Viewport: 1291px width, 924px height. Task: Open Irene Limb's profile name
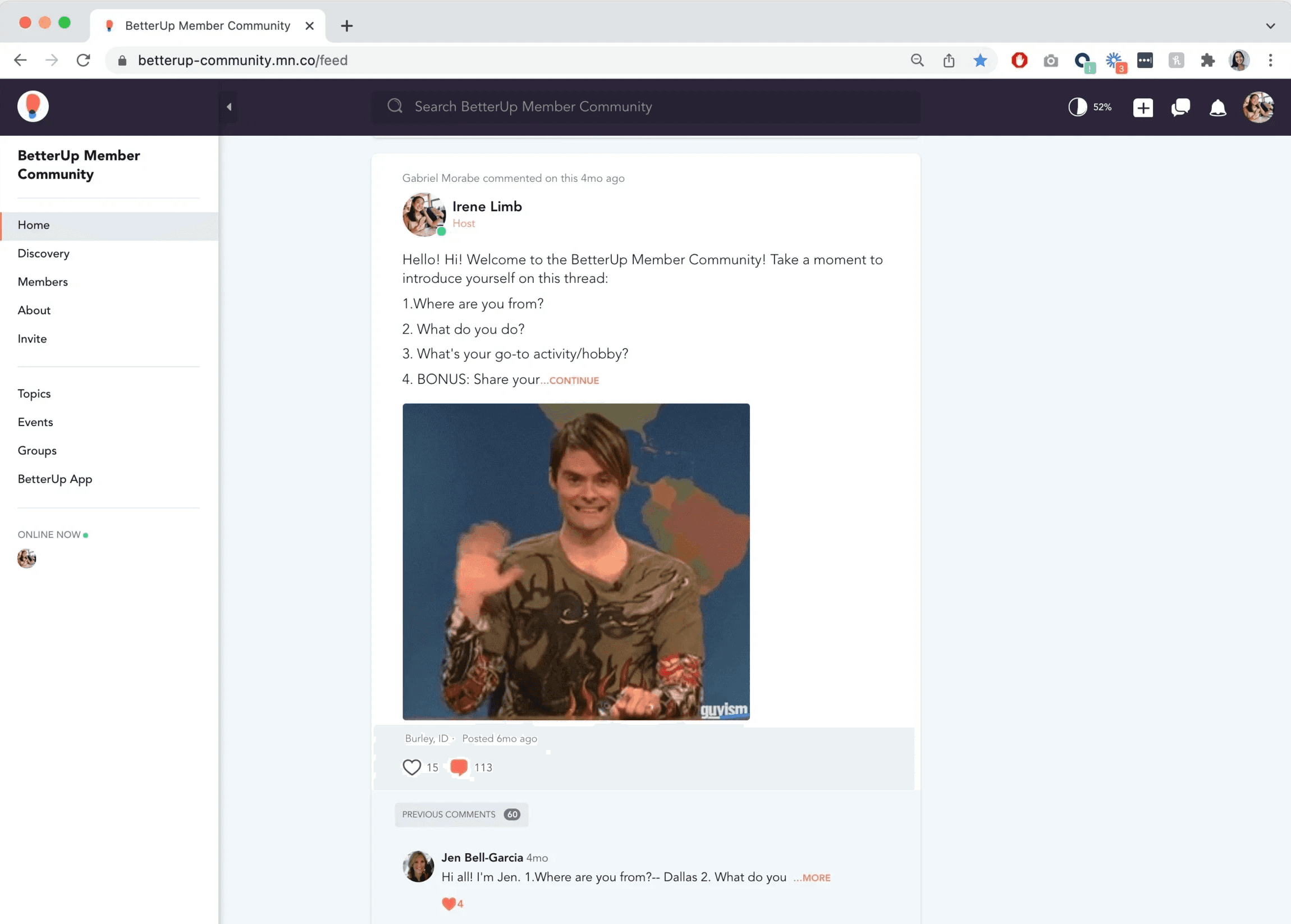[x=487, y=207]
